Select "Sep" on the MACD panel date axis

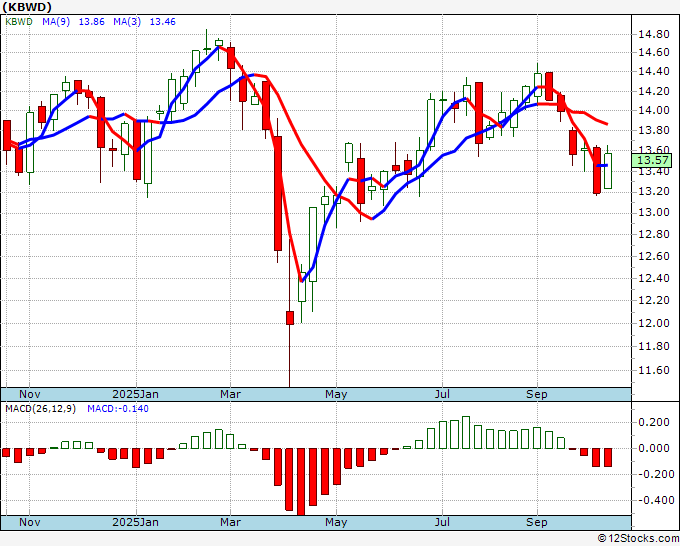[x=537, y=523]
